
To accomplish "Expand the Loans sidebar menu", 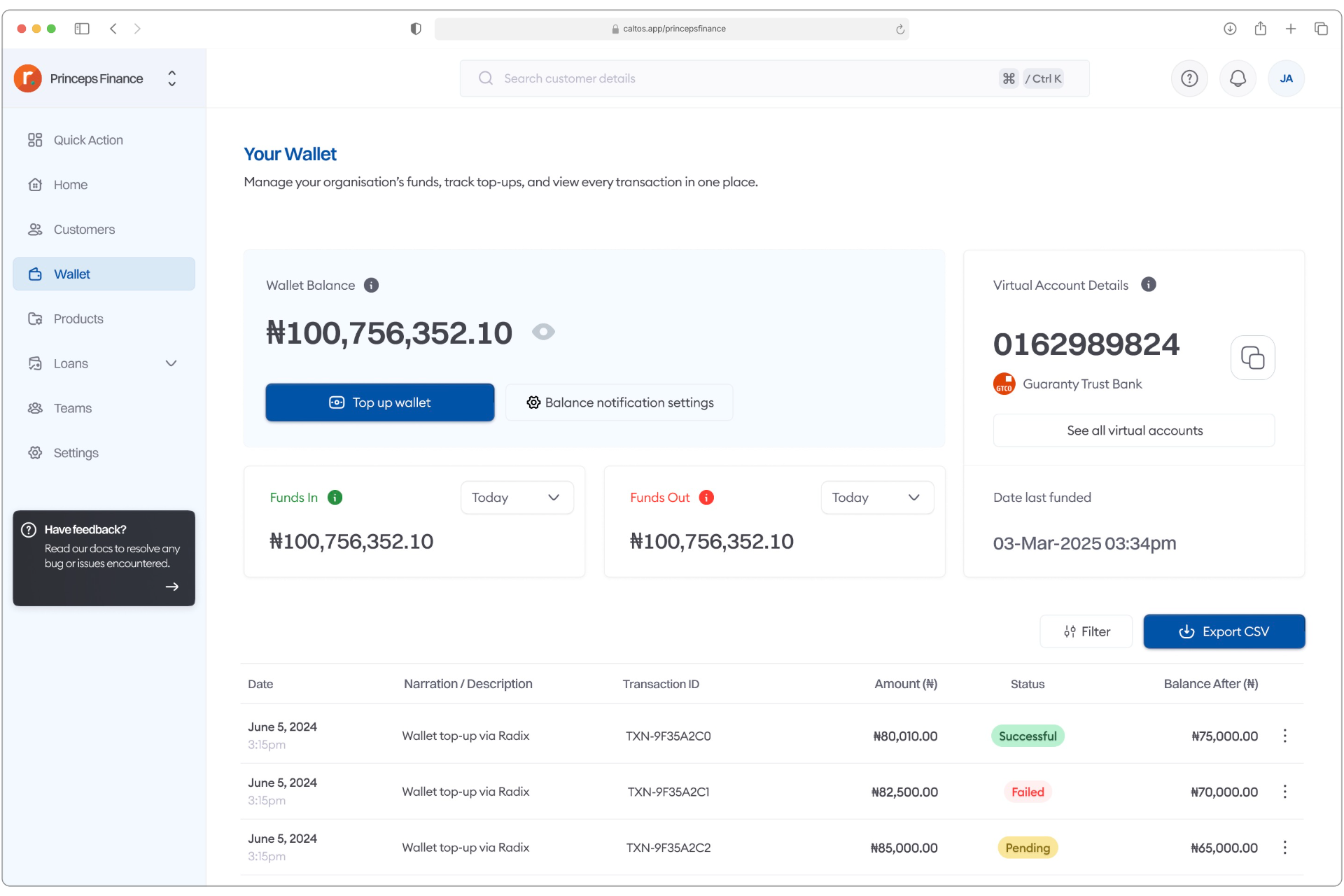I will (171, 363).
